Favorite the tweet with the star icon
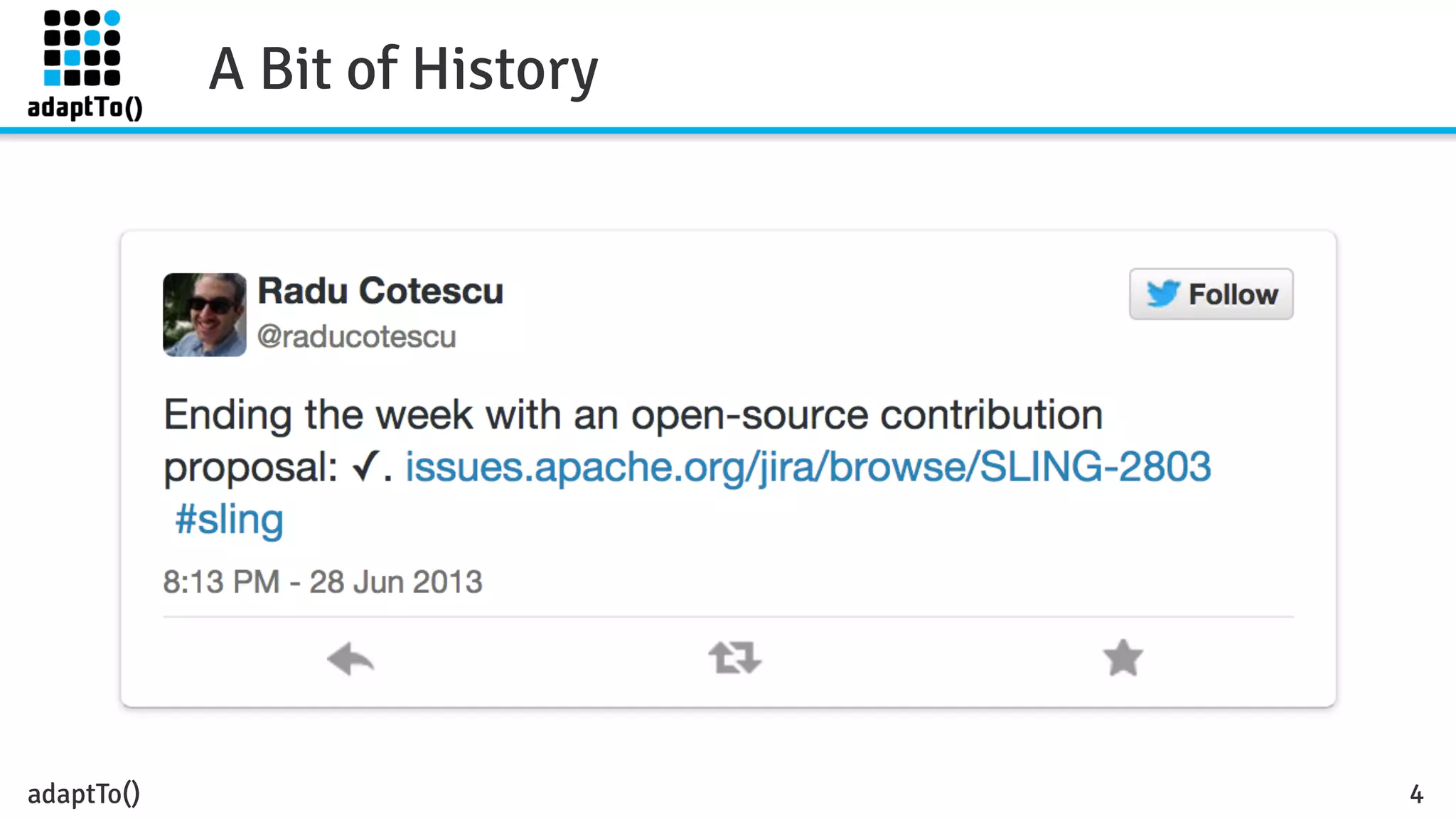 1123,658
